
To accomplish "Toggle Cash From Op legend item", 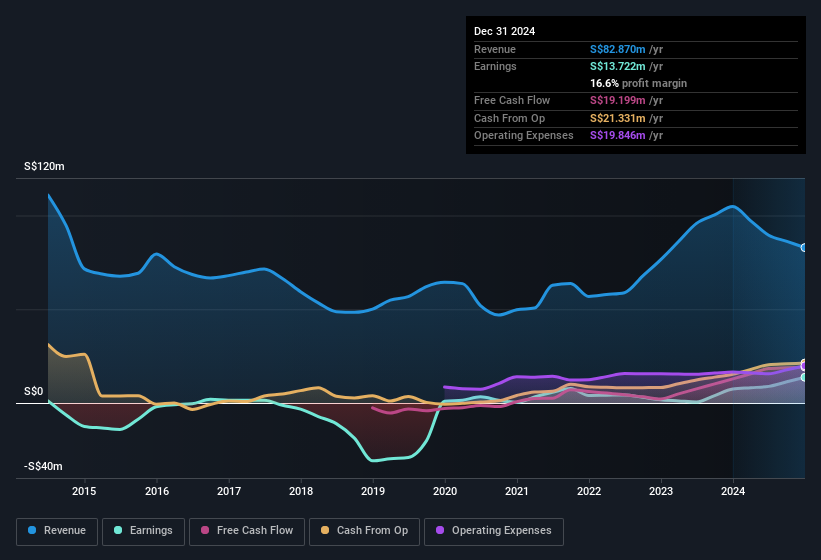I will [362, 531].
